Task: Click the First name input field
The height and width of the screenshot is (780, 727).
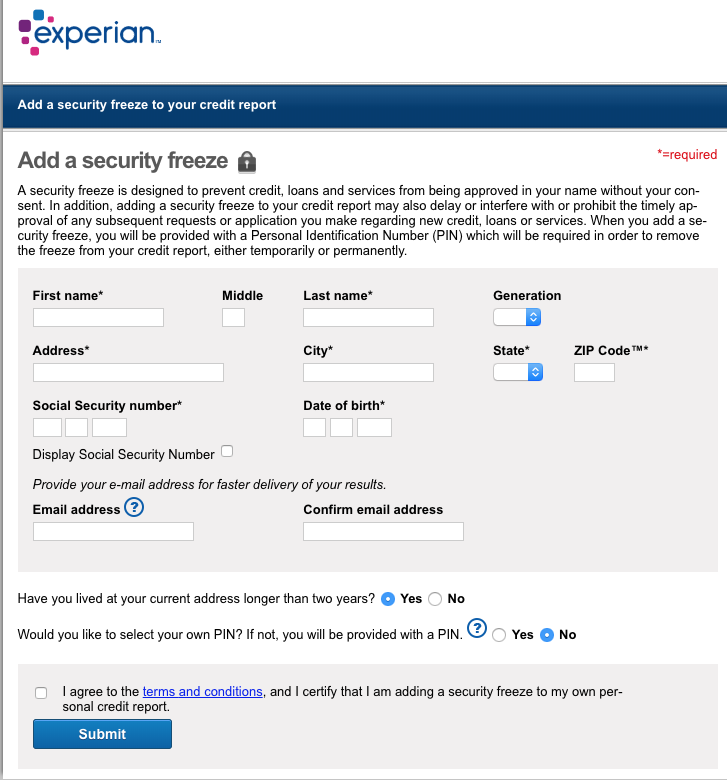Action: click(x=98, y=317)
